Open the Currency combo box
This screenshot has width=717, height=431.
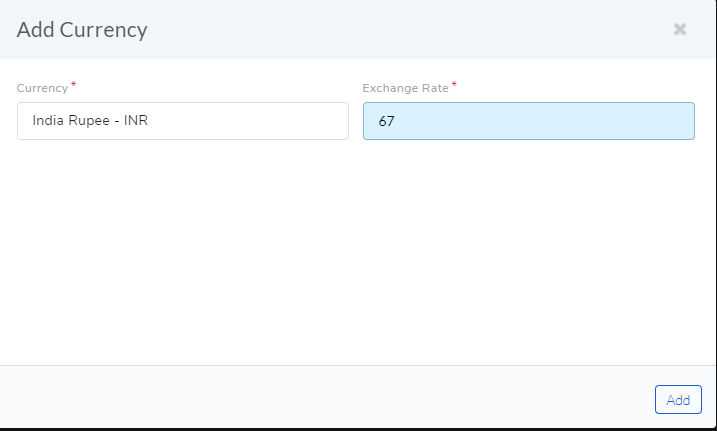(183, 121)
